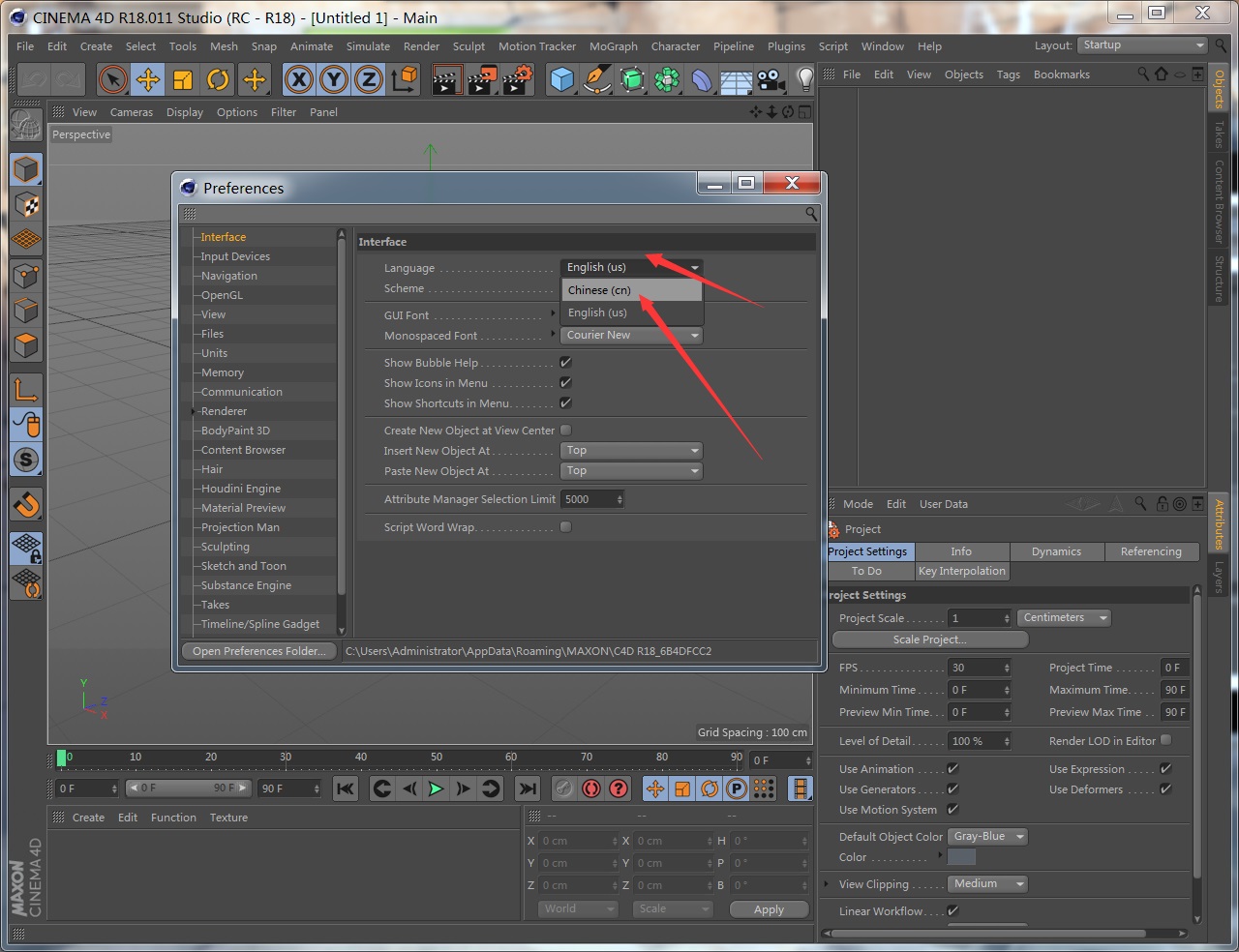Click Render View clapperboard icon

pyautogui.click(x=446, y=79)
